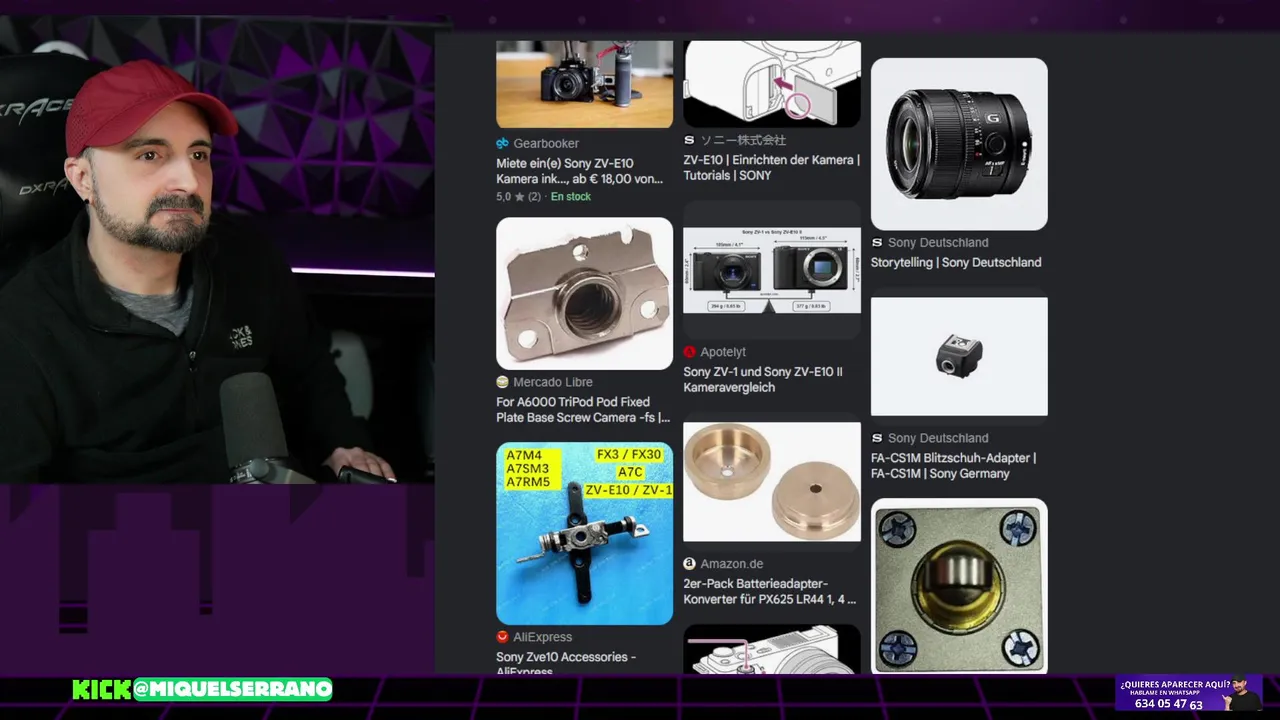Select the 'Mercado Libre' source label
Screen dimensions: 1280x720
[x=552, y=382]
